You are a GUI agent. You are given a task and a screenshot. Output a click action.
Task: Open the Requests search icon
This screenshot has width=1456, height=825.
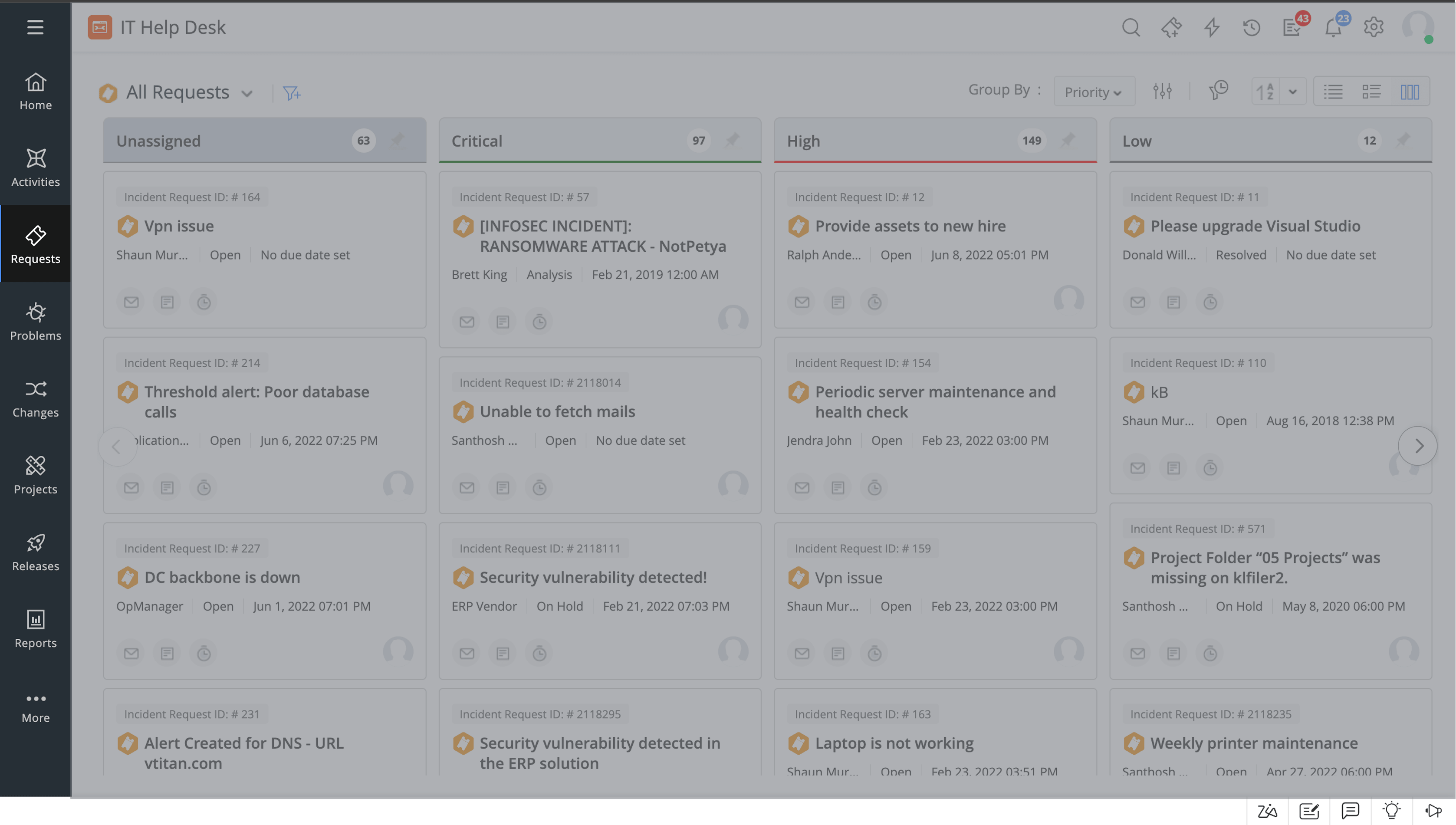tap(1131, 26)
